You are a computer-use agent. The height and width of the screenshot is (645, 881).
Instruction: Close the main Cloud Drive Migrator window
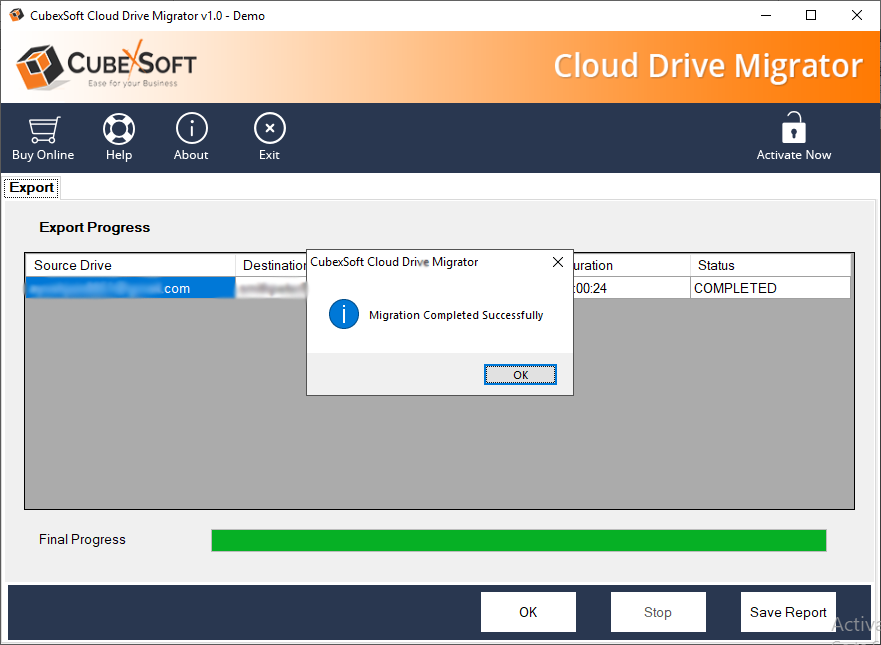point(857,15)
